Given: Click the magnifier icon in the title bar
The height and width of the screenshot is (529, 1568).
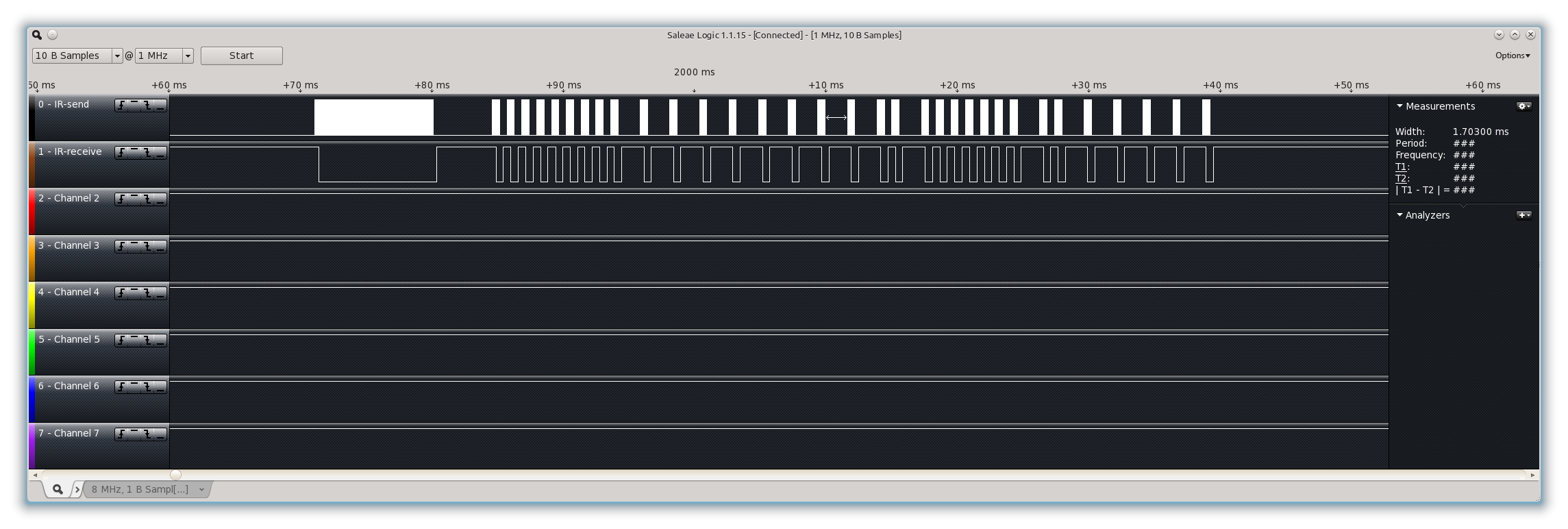Looking at the screenshot, I should click(x=37, y=35).
